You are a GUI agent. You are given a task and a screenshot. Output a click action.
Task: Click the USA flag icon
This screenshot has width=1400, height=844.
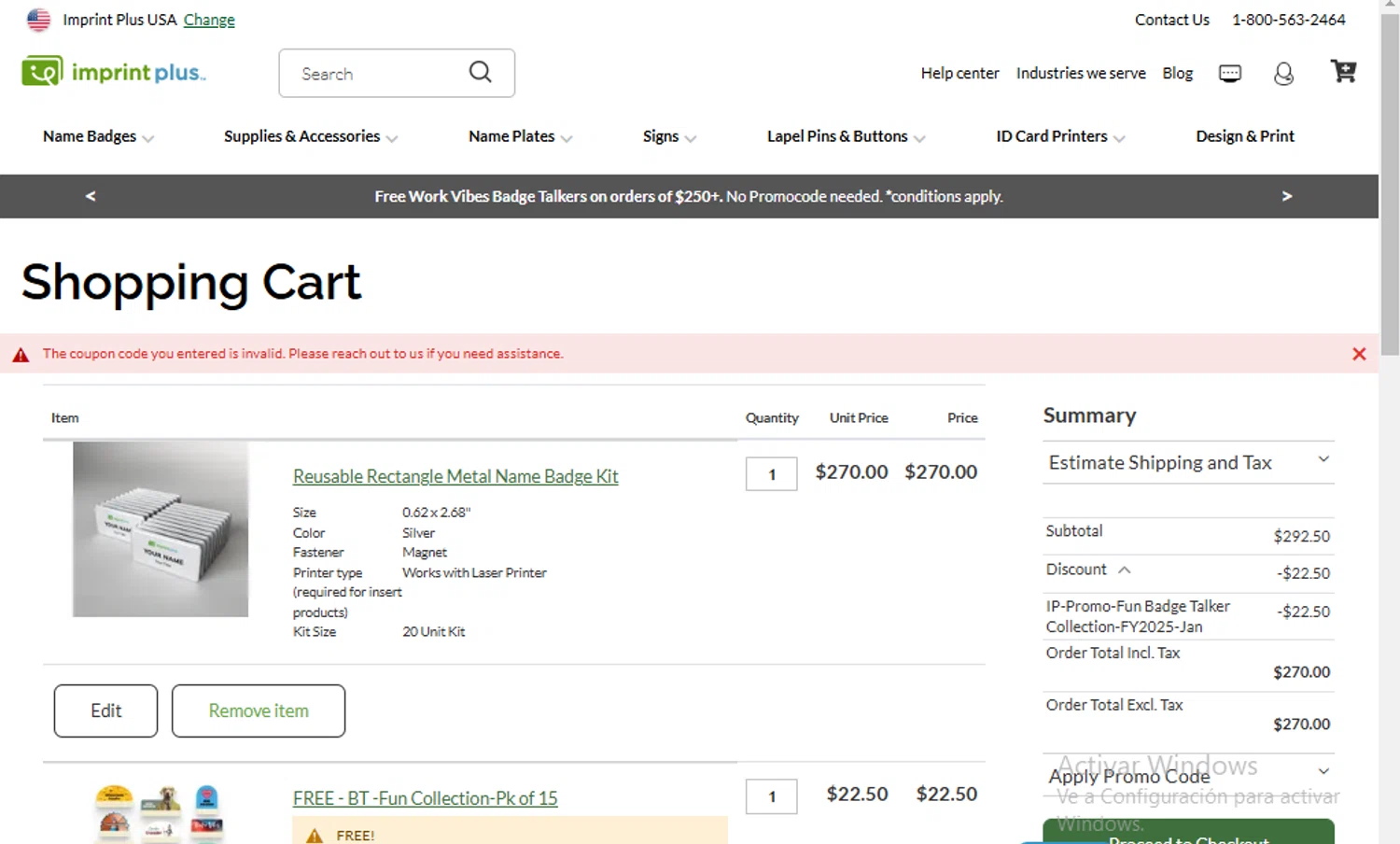tap(38, 20)
